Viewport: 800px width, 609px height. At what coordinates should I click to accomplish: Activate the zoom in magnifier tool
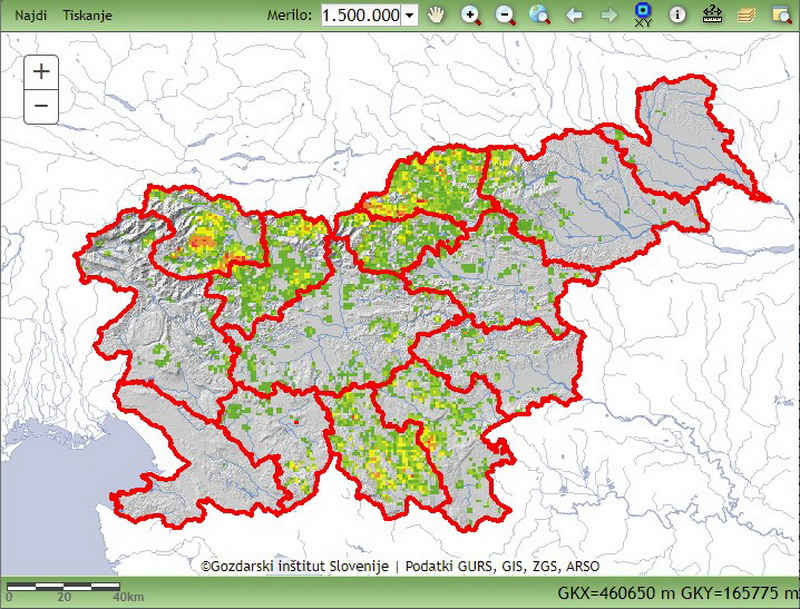[471, 15]
